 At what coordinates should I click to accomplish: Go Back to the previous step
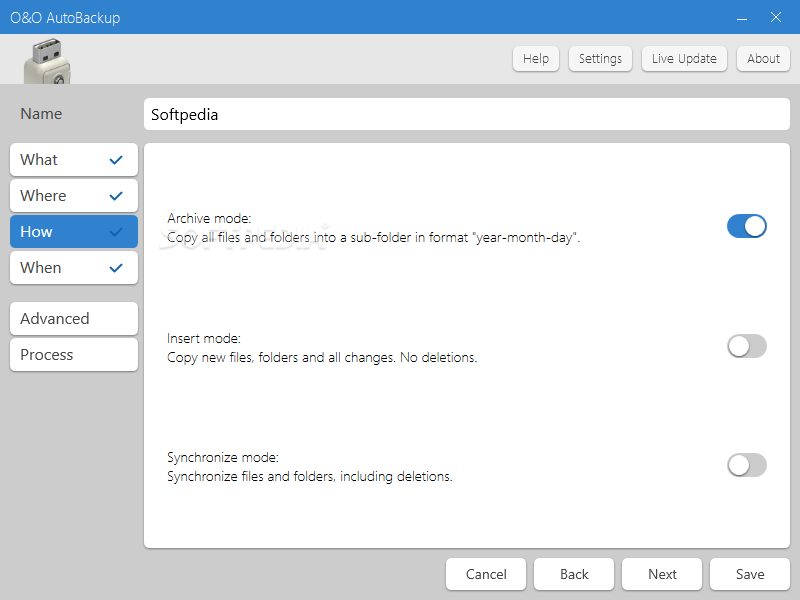click(x=574, y=574)
